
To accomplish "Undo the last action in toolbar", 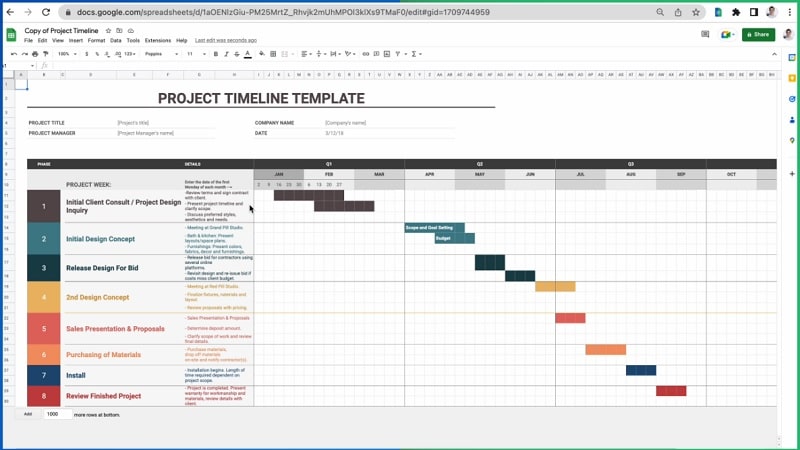I will click(14, 54).
